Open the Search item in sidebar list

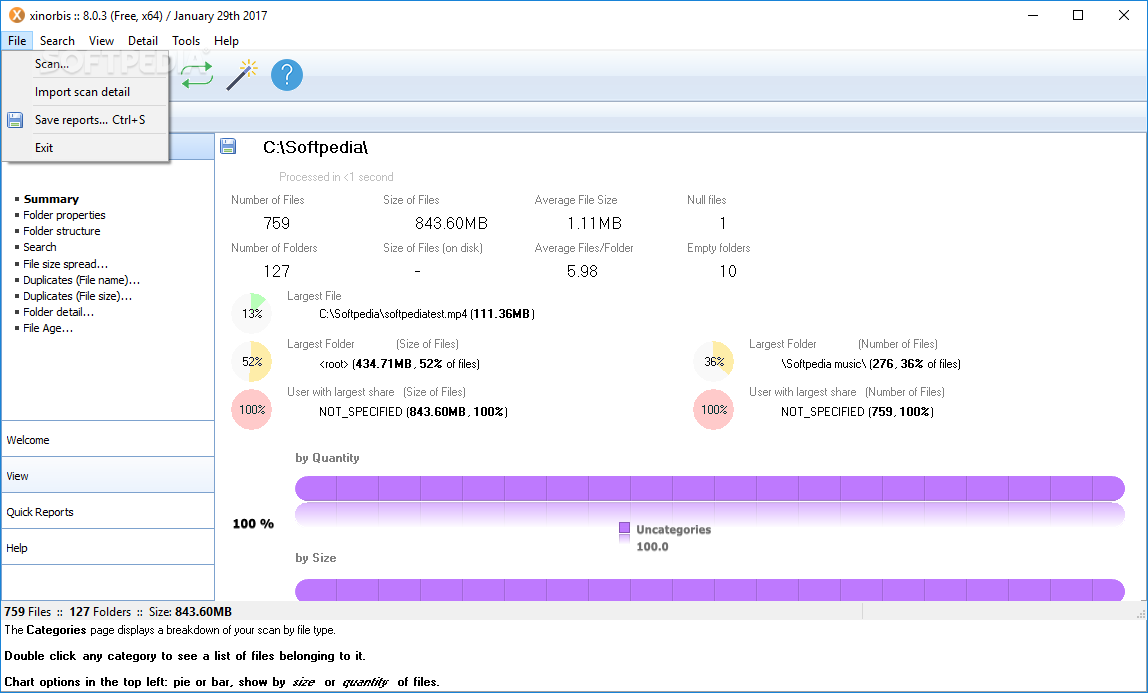click(x=40, y=247)
